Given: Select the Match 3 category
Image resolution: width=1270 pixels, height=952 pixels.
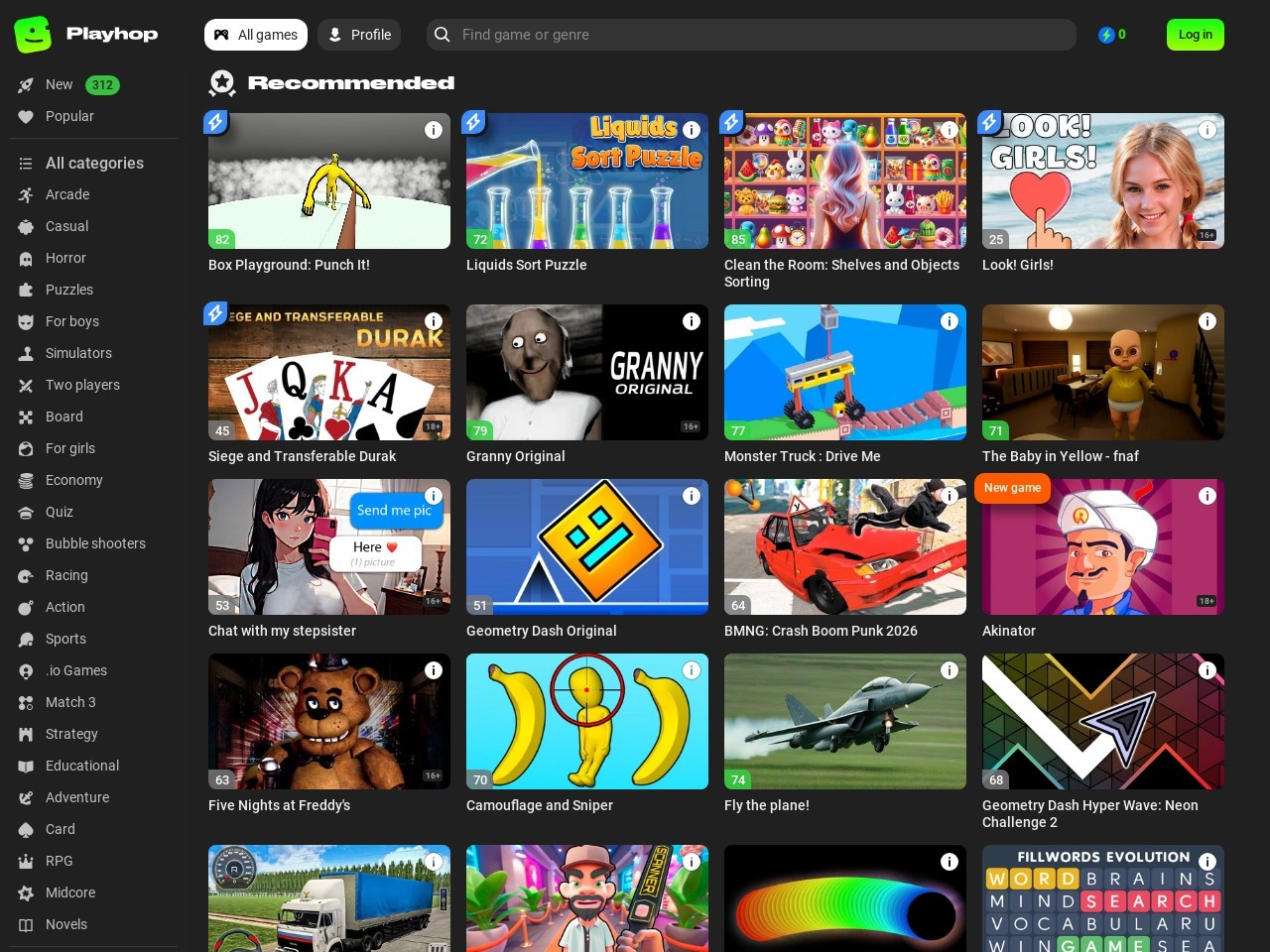Looking at the screenshot, I should [70, 703].
